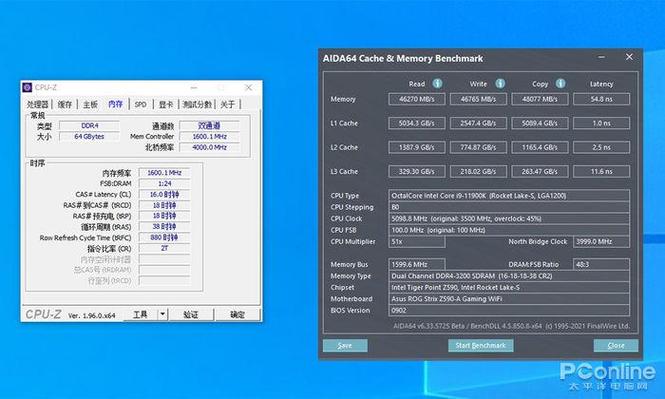Click the CPU Type field with i9-11900K
The image size is (665, 399).
click(x=509, y=196)
